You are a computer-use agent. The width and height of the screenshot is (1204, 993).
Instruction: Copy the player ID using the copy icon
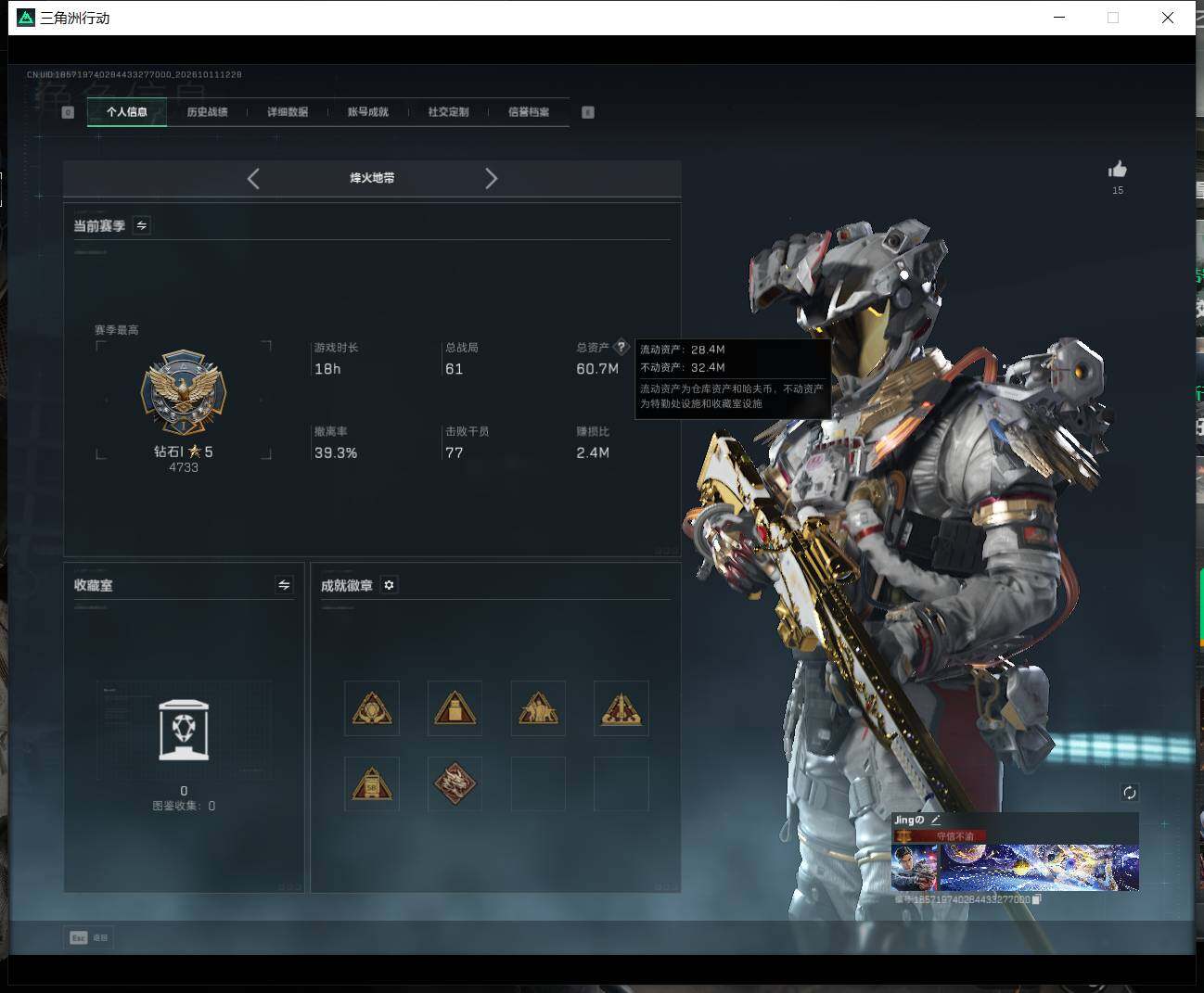(1036, 898)
